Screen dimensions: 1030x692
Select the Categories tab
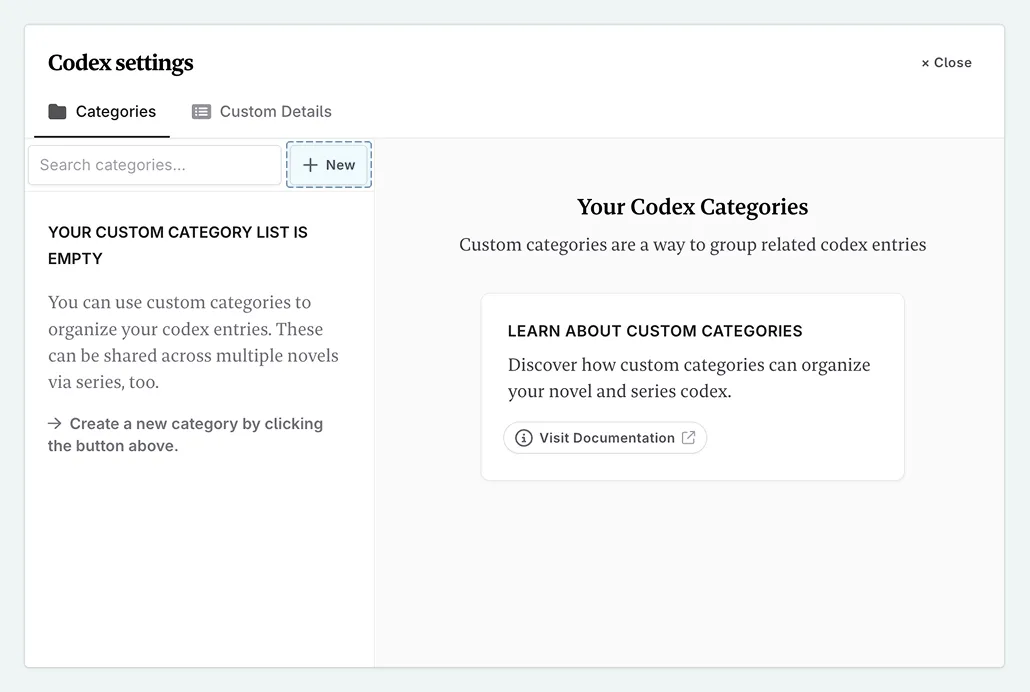pyautogui.click(x=102, y=112)
